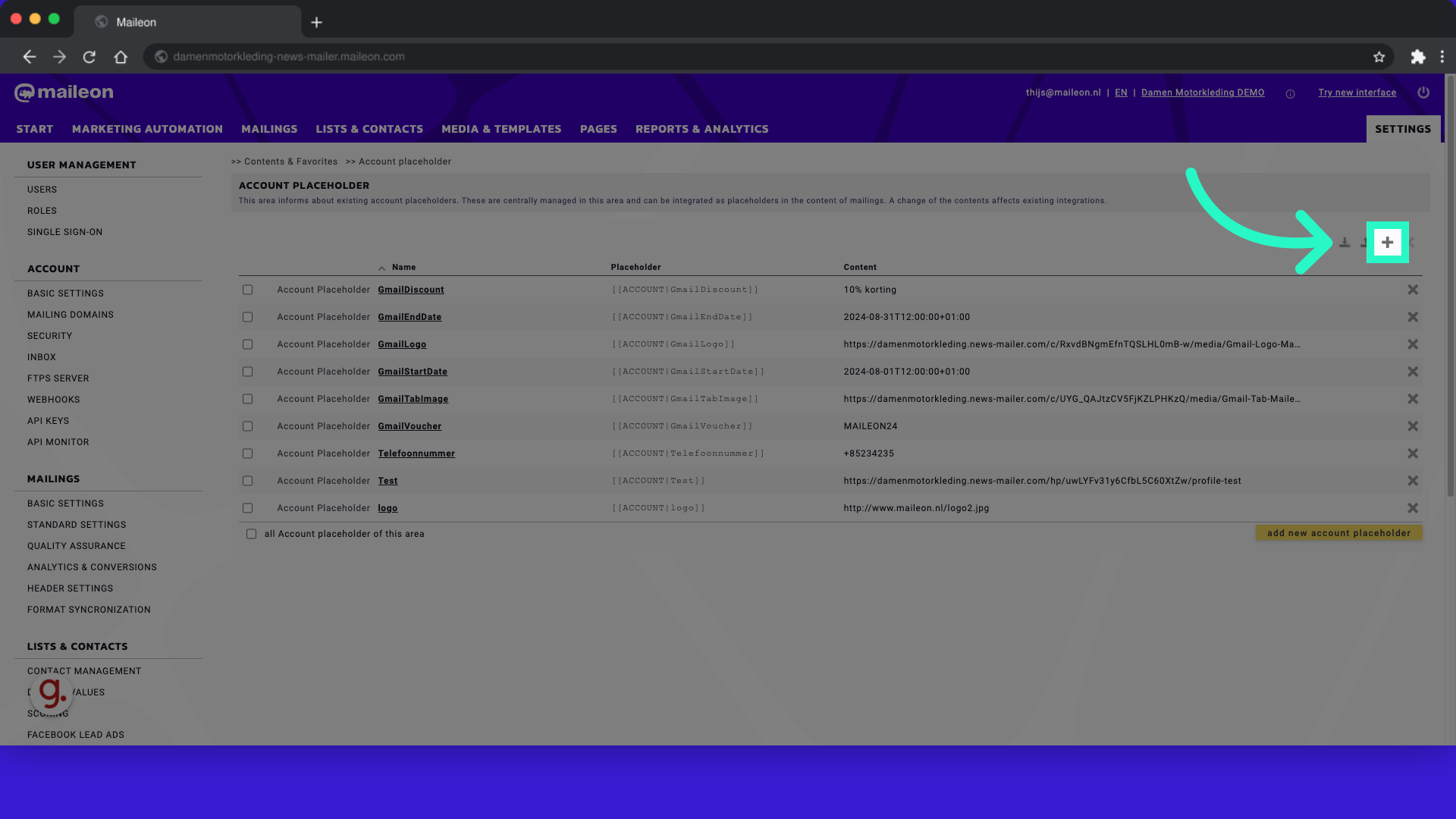Open the Telefoonnummer placeholder link
This screenshot has height=819, width=1456.
click(x=416, y=453)
